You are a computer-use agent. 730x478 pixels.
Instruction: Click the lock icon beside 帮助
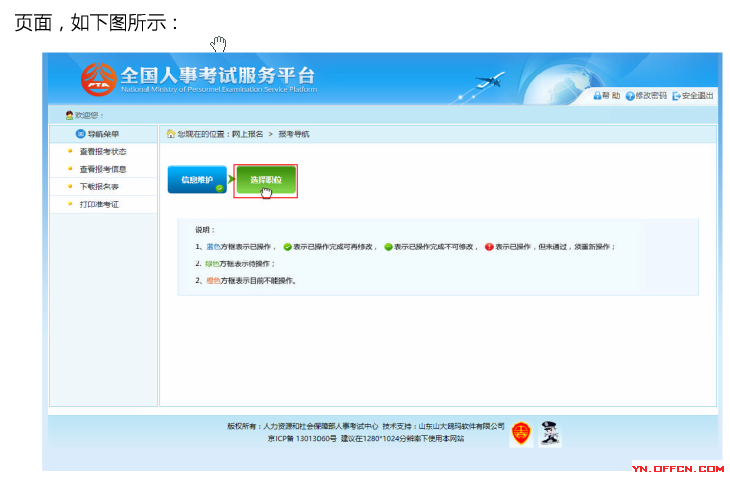click(x=597, y=95)
